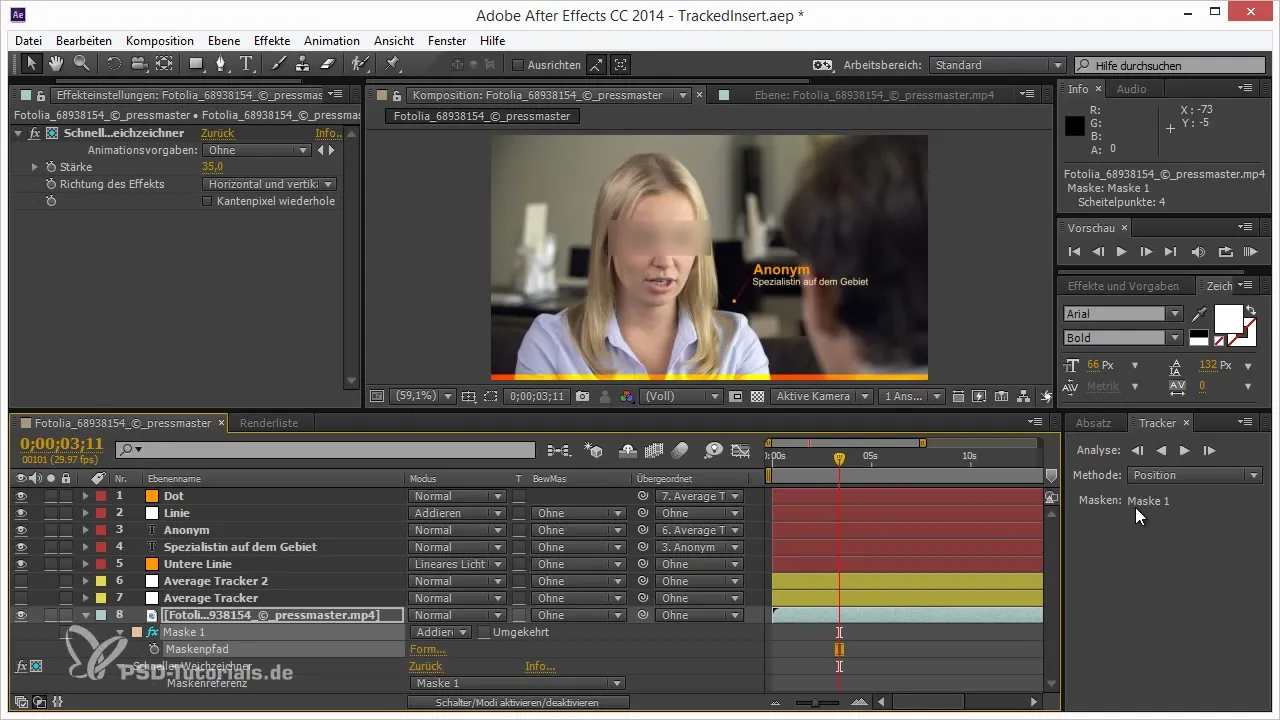
Task: Open the Arial font family dropdown
Action: [1123, 314]
